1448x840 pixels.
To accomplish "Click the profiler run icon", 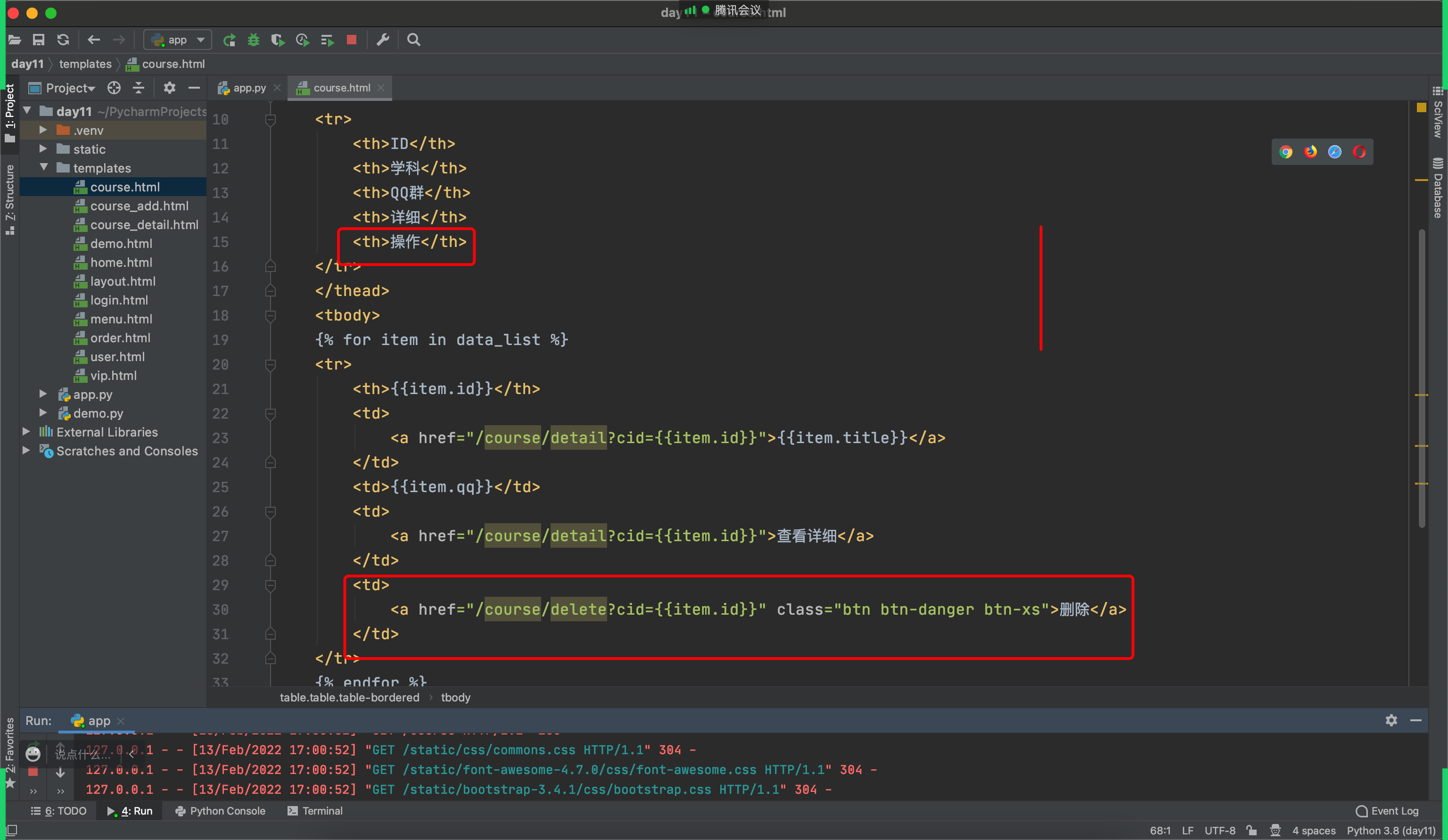I will click(302, 40).
